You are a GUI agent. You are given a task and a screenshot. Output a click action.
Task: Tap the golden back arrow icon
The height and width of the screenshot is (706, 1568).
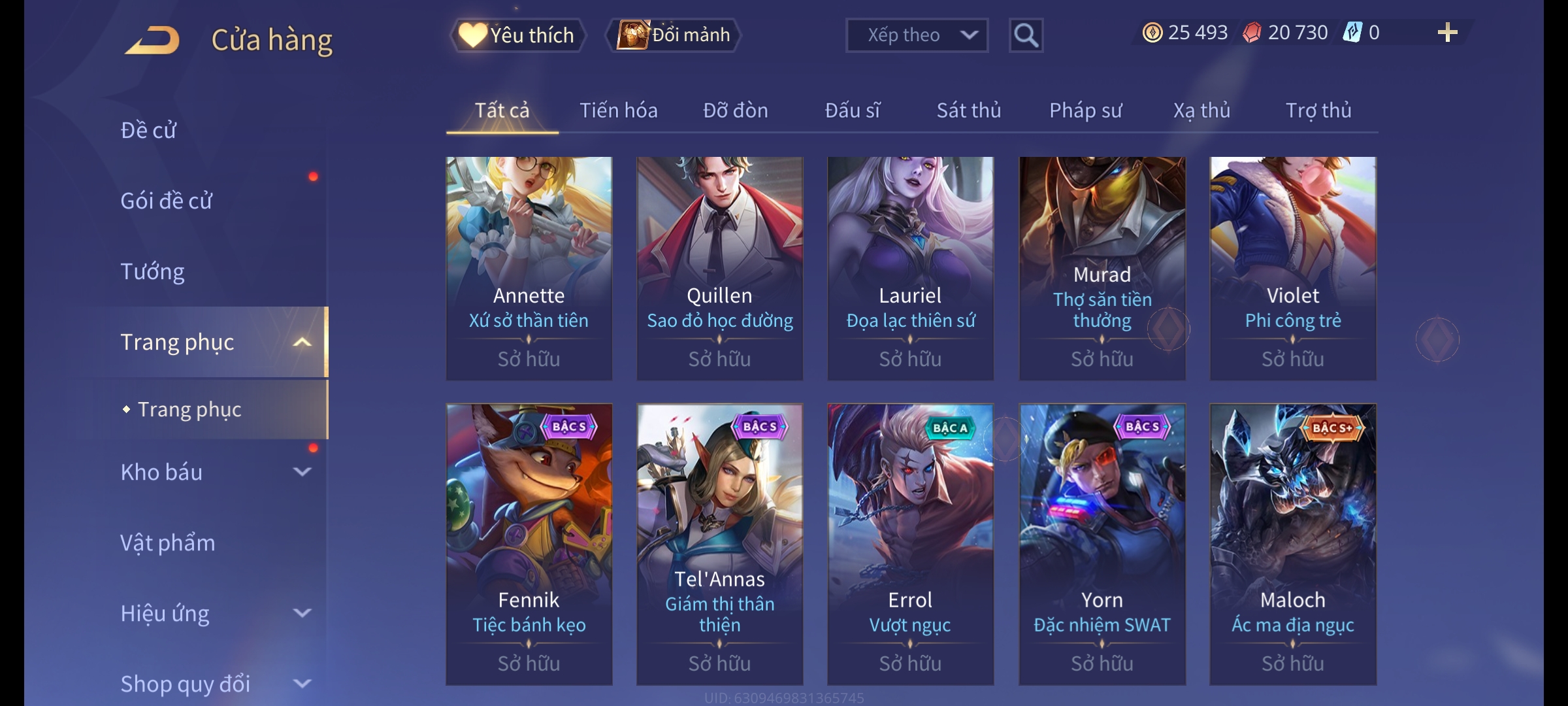click(152, 40)
